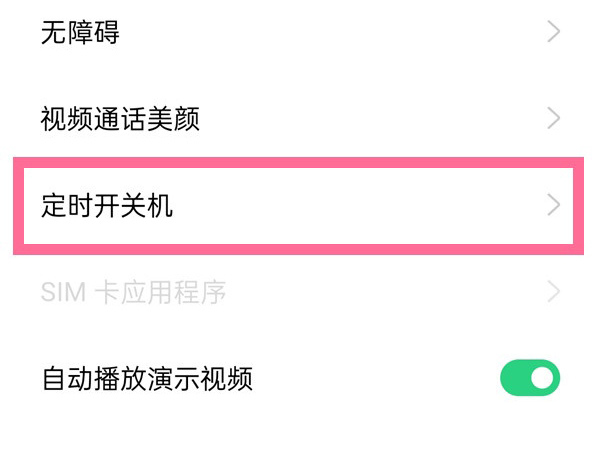This screenshot has width=600, height=450.
Task: Tap the chevron next to 视频通话美颜
Action: pos(554,119)
